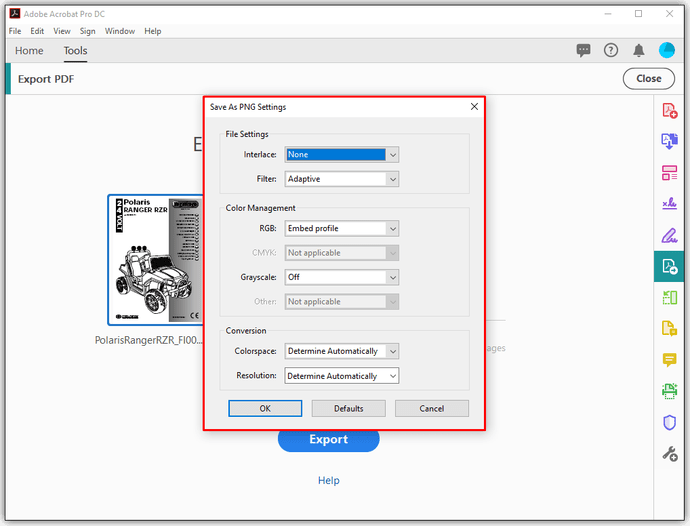Expand the Colorspace dropdown
Image resolution: width=690 pixels, height=526 pixels.
[x=342, y=351]
